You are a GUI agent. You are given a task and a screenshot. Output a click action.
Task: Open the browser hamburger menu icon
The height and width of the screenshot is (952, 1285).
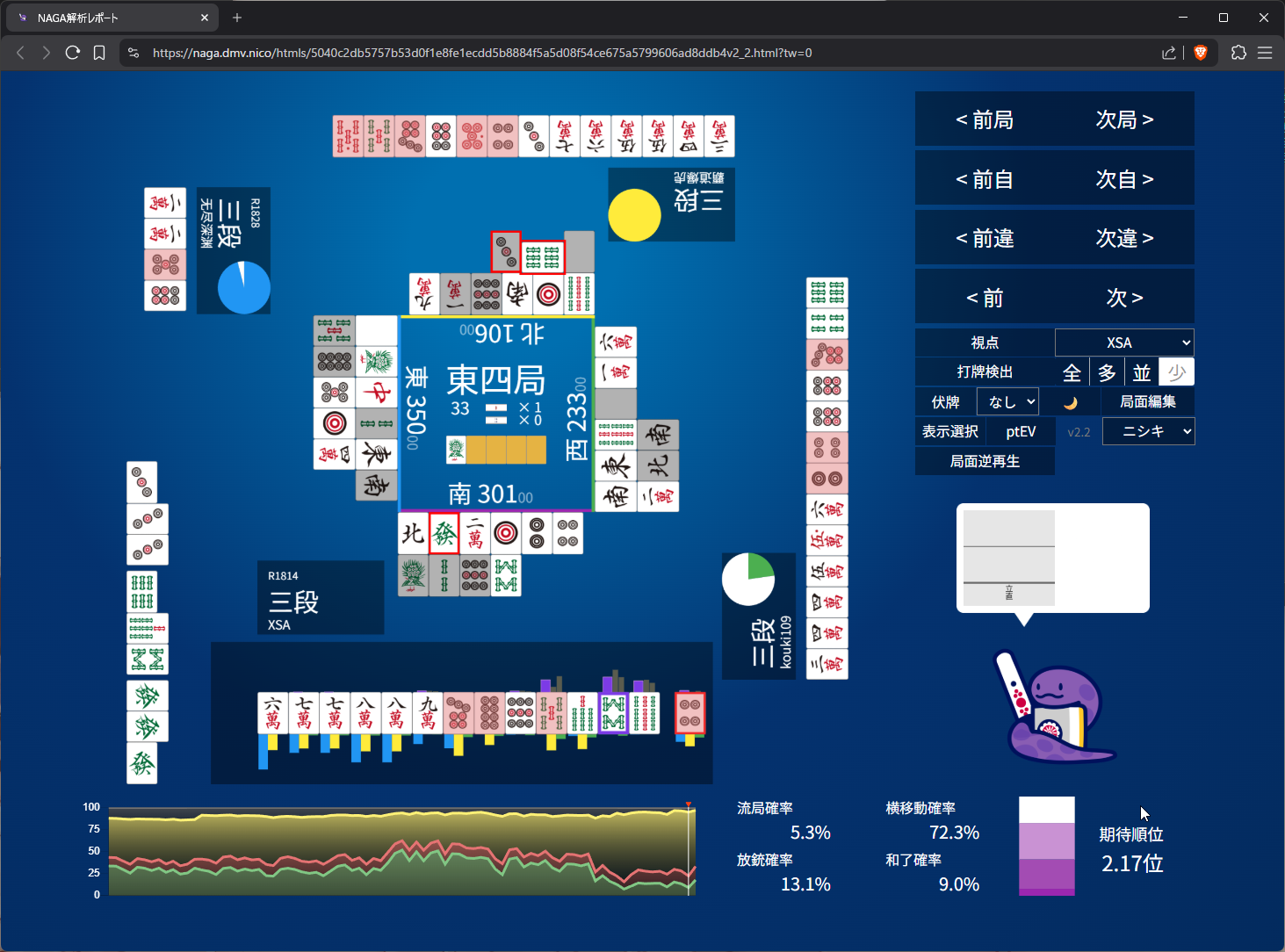1265,53
